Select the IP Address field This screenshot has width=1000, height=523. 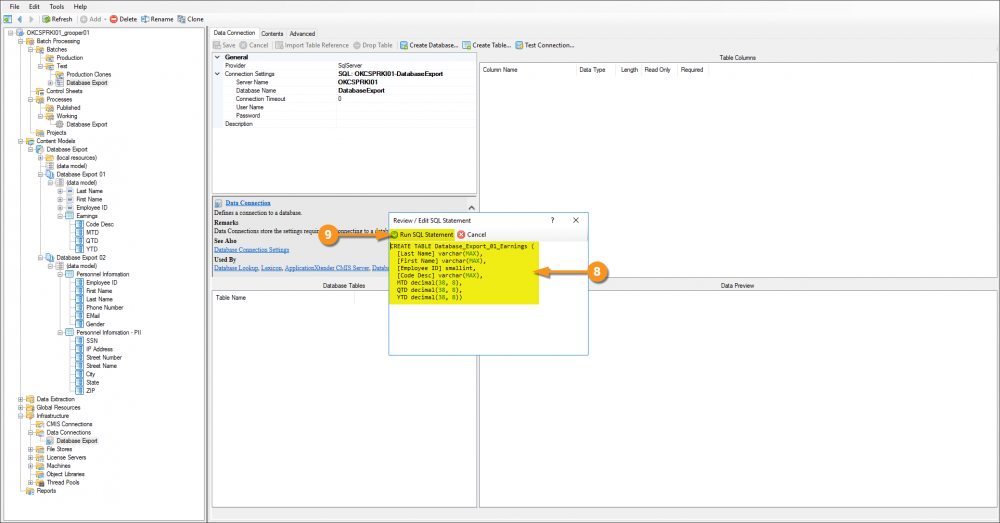99,349
